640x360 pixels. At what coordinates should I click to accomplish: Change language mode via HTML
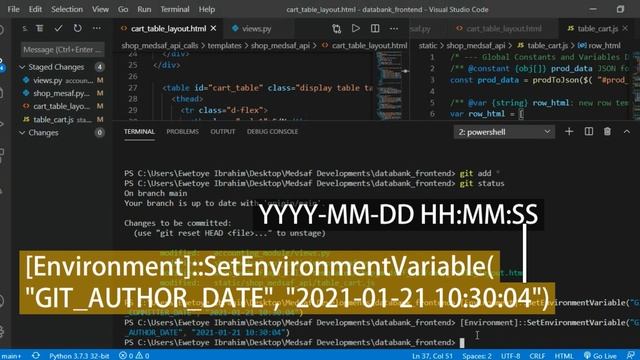pyautogui.click(x=564, y=356)
